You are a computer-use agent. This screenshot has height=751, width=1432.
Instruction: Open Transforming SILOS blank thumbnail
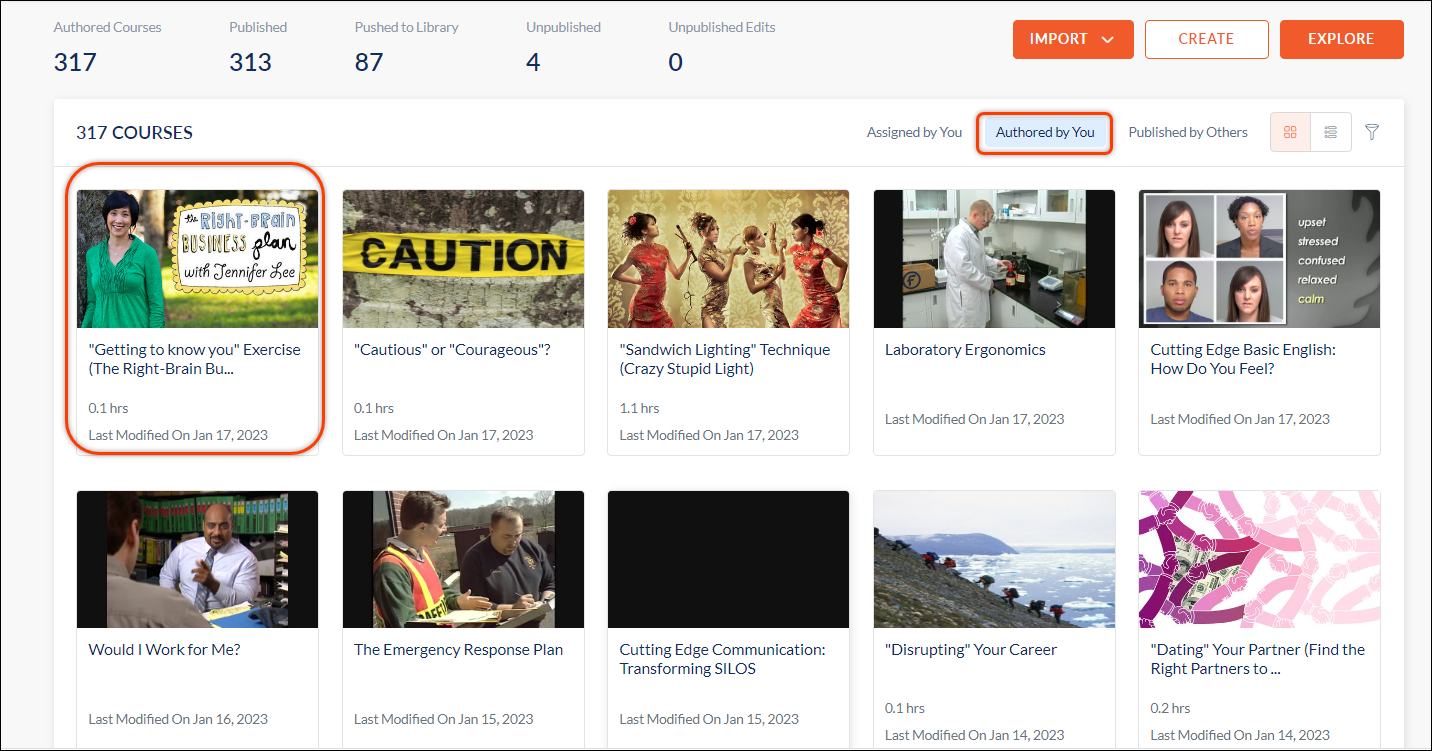coord(728,559)
